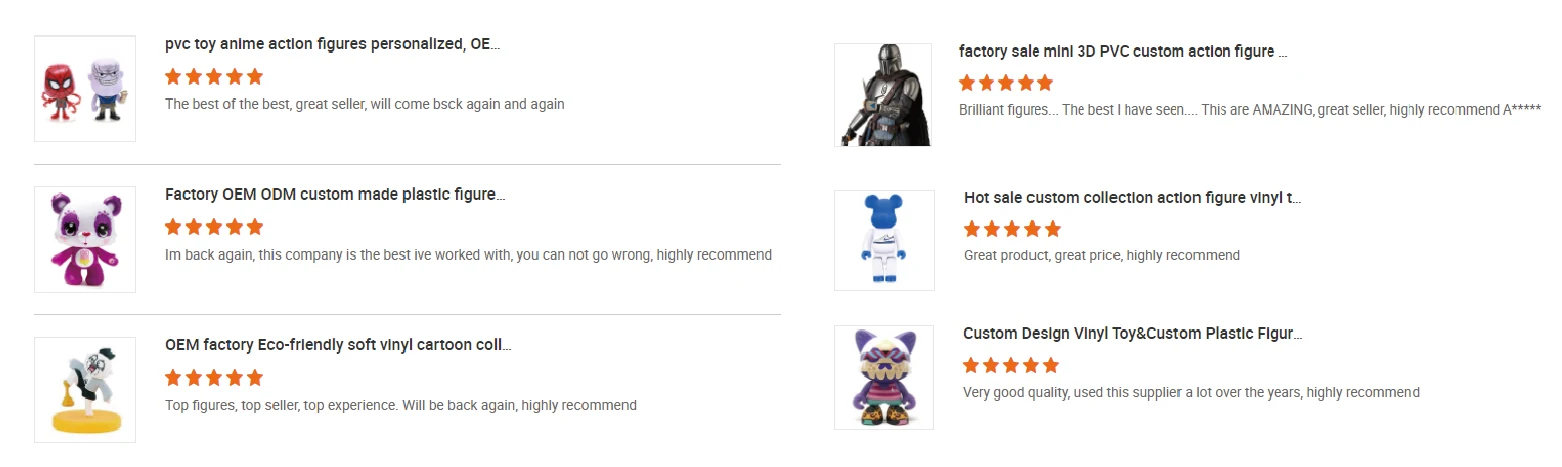
Task: Open 'pvc toy anime action figures personalized' listing
Action: pos(332,45)
